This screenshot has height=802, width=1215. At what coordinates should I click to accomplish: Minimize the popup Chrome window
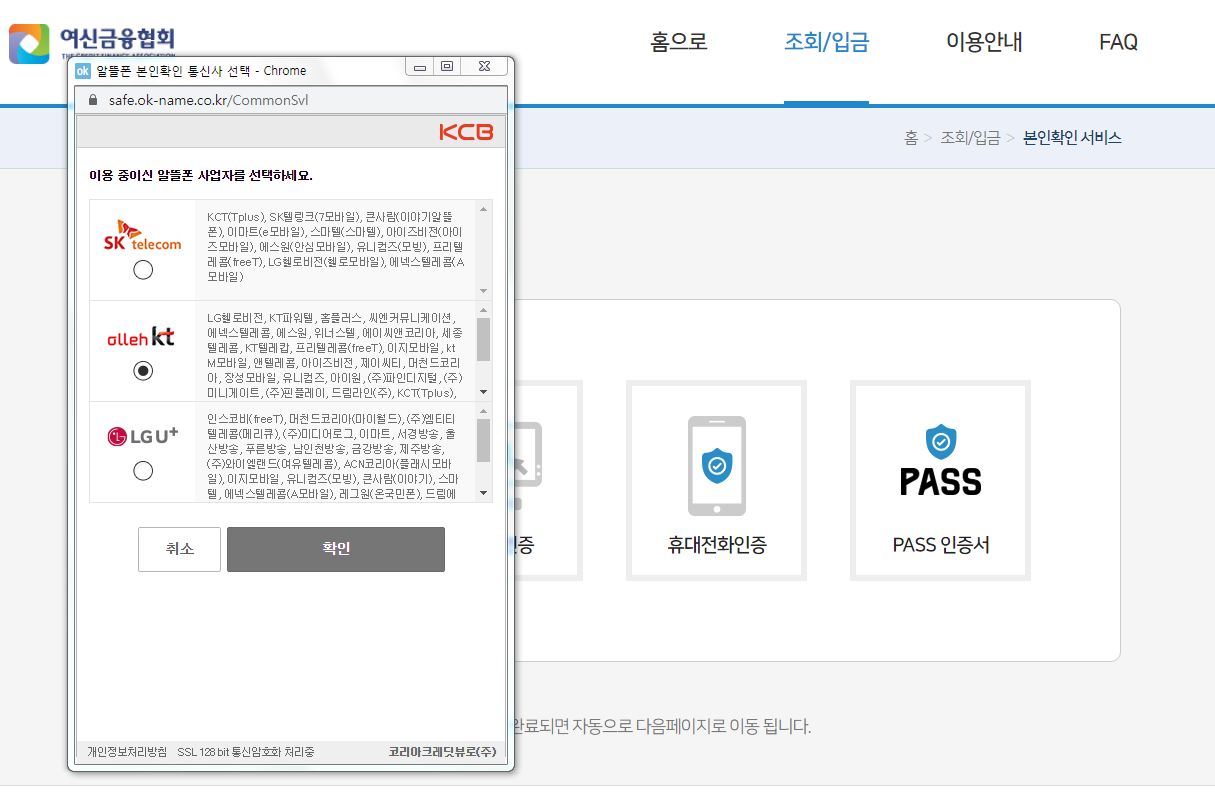(x=420, y=67)
